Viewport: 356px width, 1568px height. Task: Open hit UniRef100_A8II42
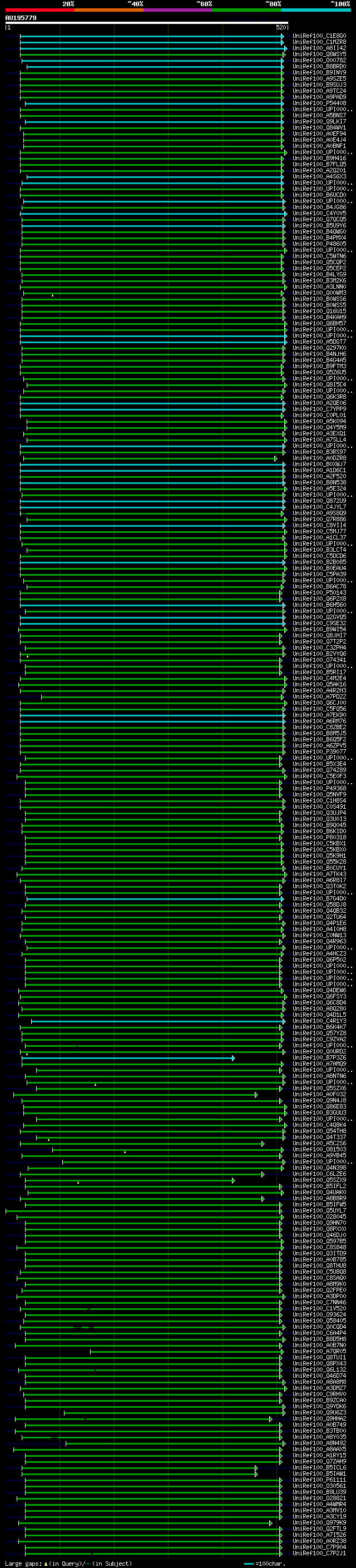[x=319, y=48]
